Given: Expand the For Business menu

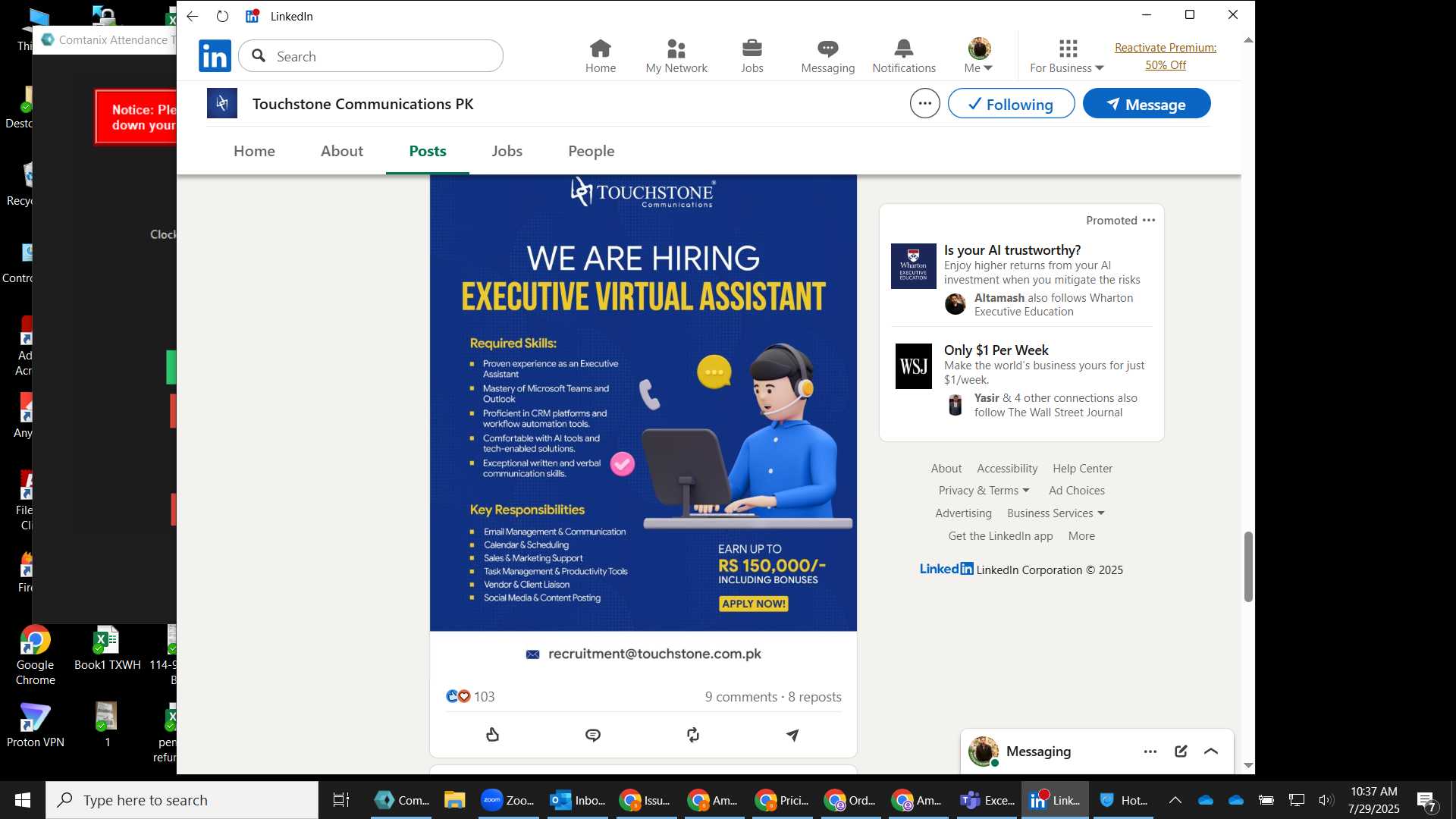Looking at the screenshot, I should (1067, 56).
